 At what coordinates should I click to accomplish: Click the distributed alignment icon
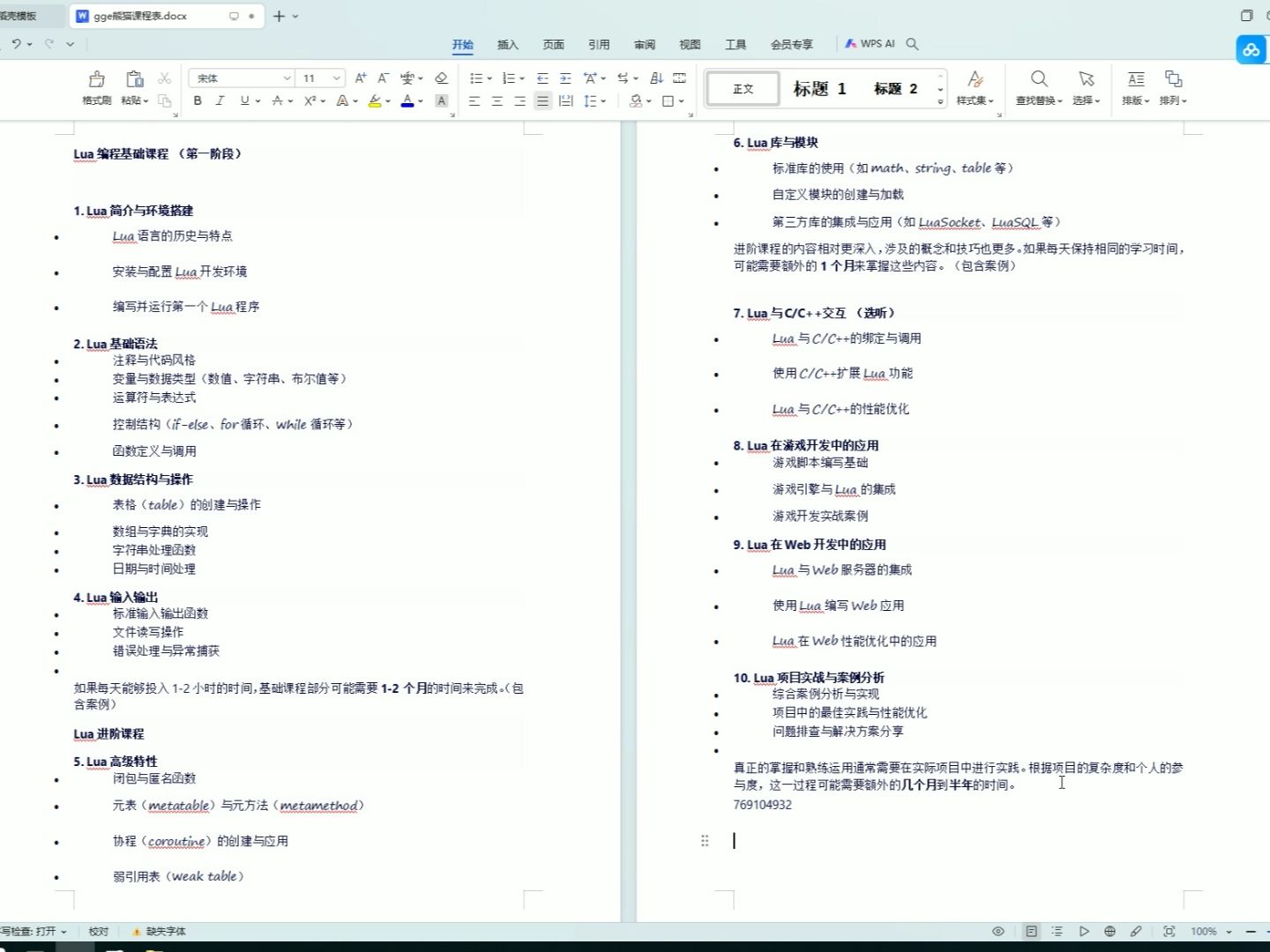click(x=566, y=101)
